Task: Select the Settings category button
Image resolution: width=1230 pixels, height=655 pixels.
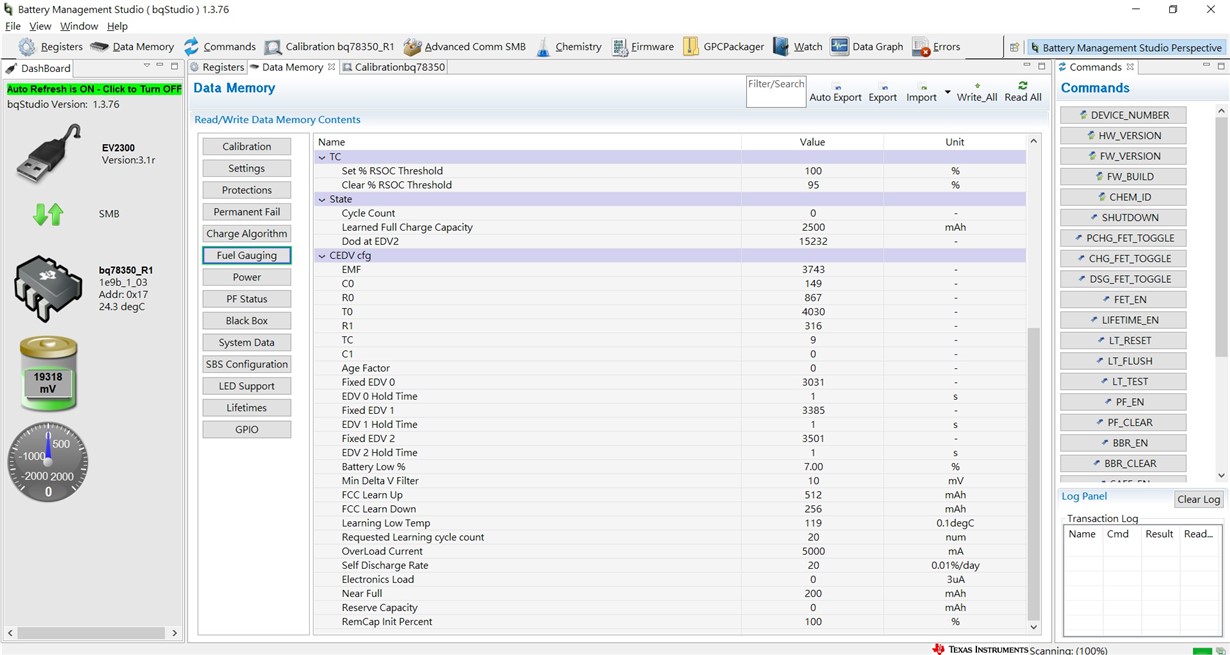Action: [247, 168]
